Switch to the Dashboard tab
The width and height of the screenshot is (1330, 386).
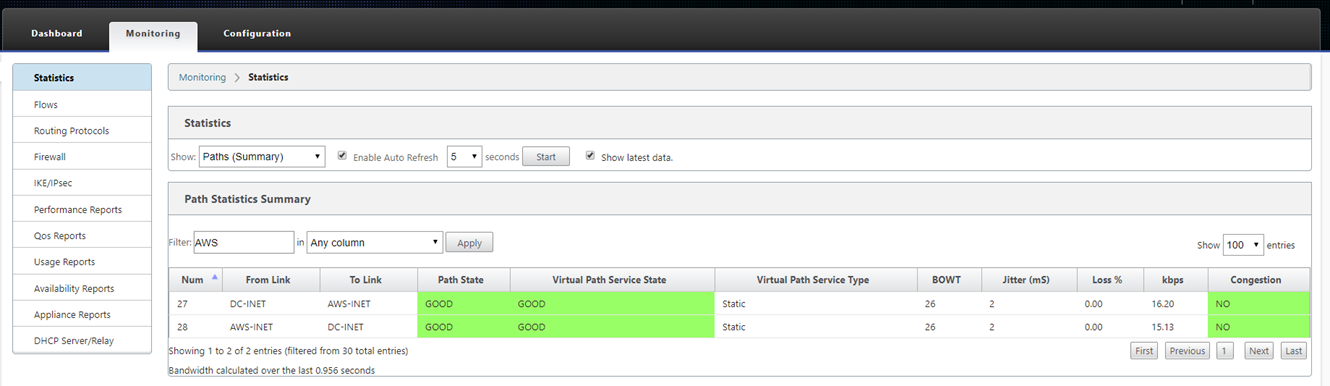coord(56,33)
